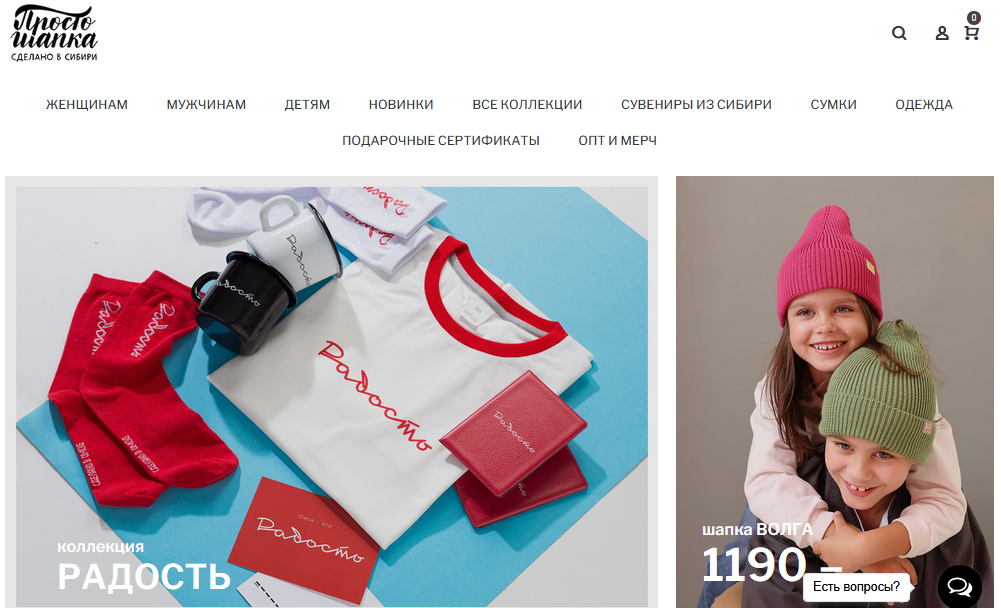
Task: Click the Просто шапка logo
Action: pos(54,33)
